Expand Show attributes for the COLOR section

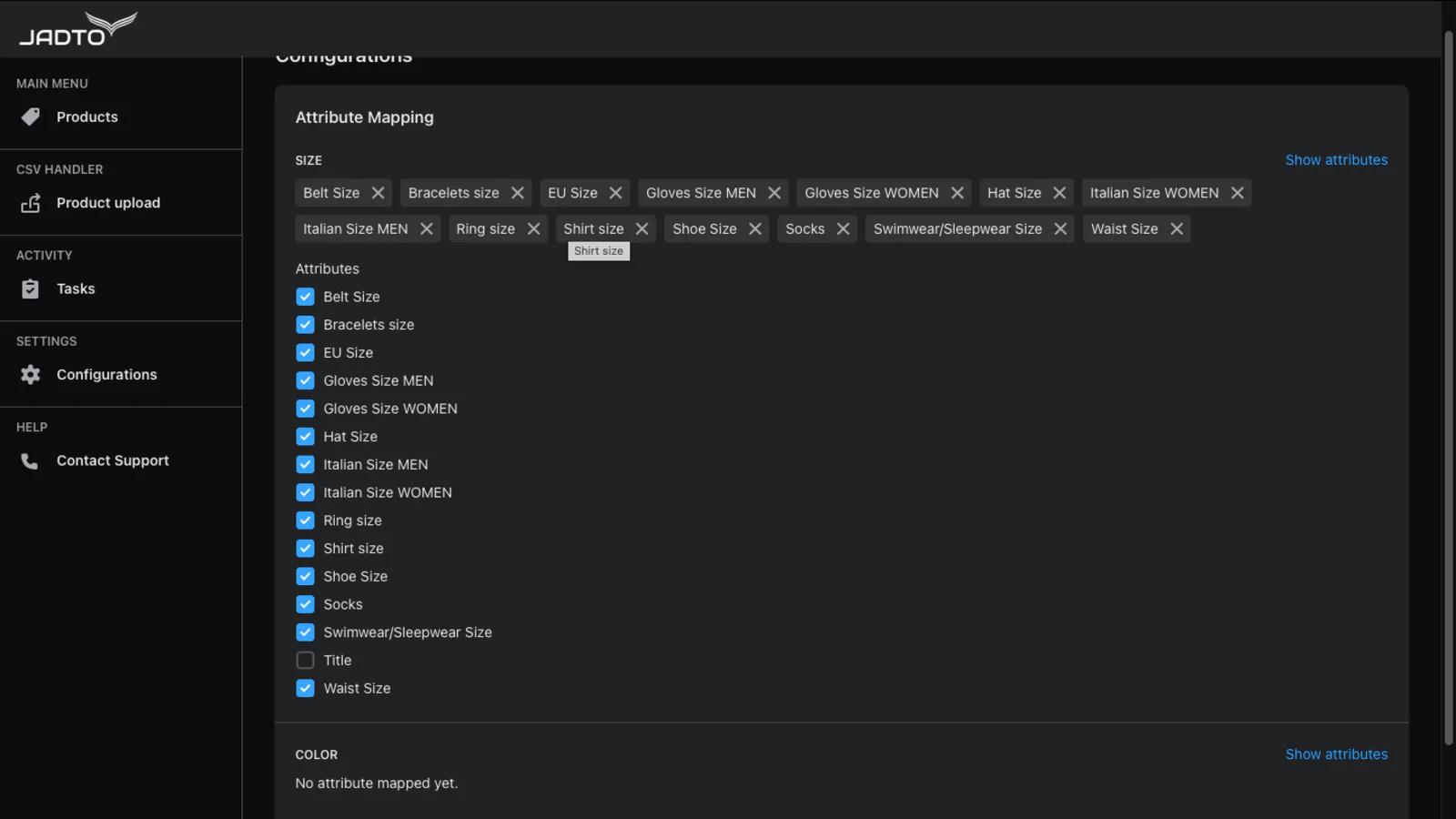(1336, 754)
